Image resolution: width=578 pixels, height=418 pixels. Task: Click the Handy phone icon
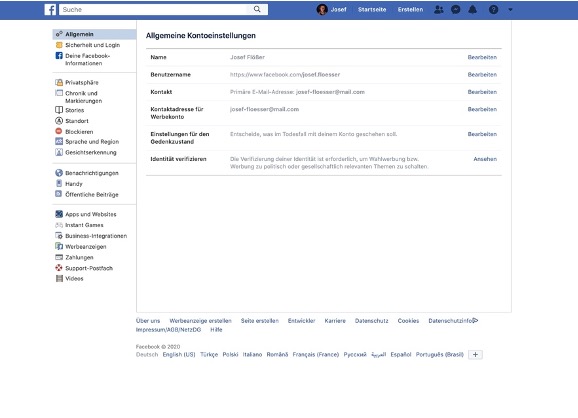[59, 183]
